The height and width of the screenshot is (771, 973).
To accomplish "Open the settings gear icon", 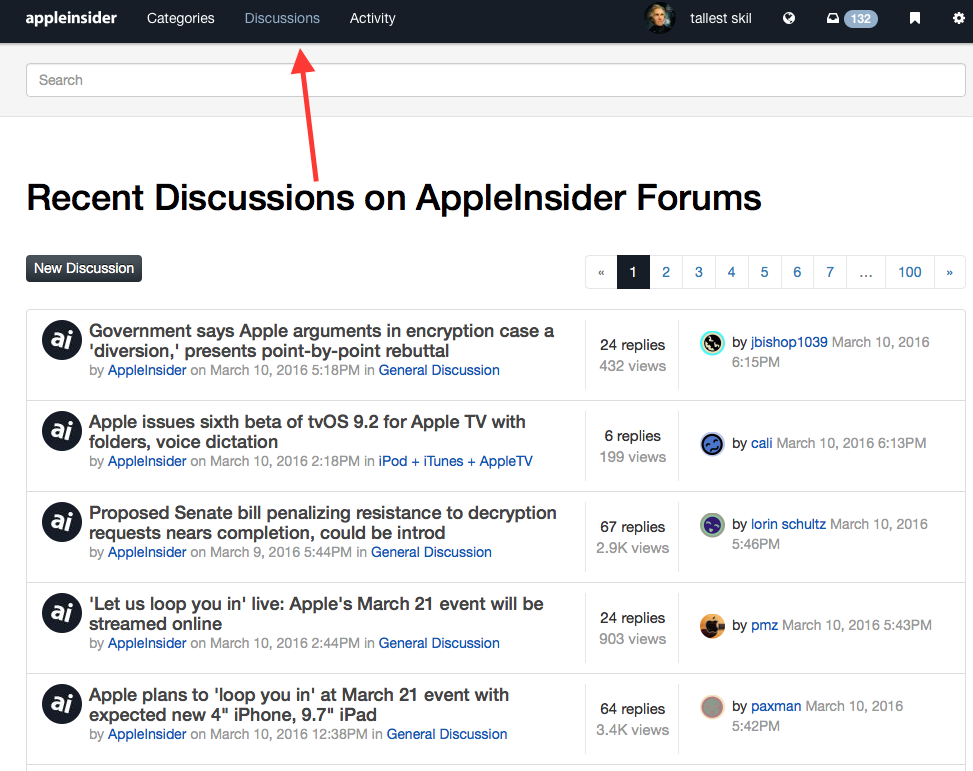I will 959,19.
